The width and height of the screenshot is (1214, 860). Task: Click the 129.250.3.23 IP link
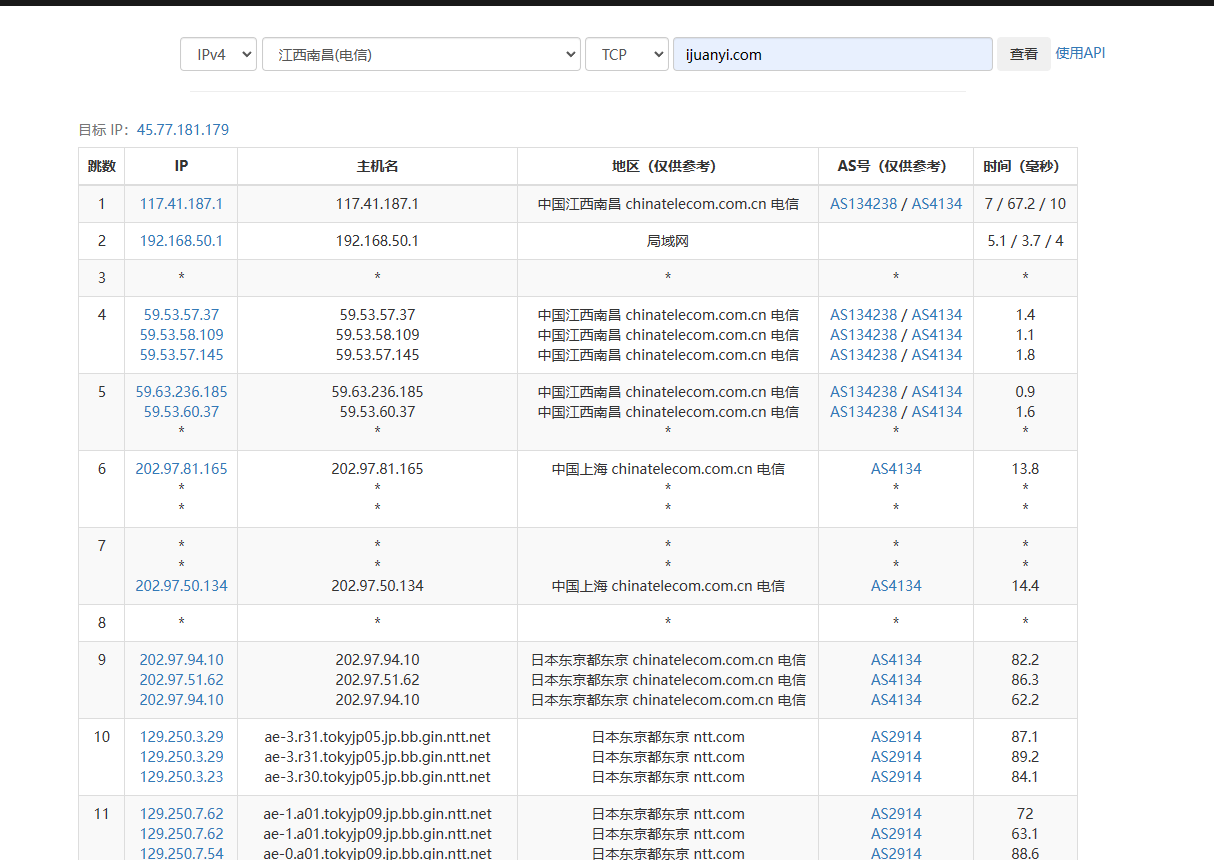pyautogui.click(x=181, y=777)
